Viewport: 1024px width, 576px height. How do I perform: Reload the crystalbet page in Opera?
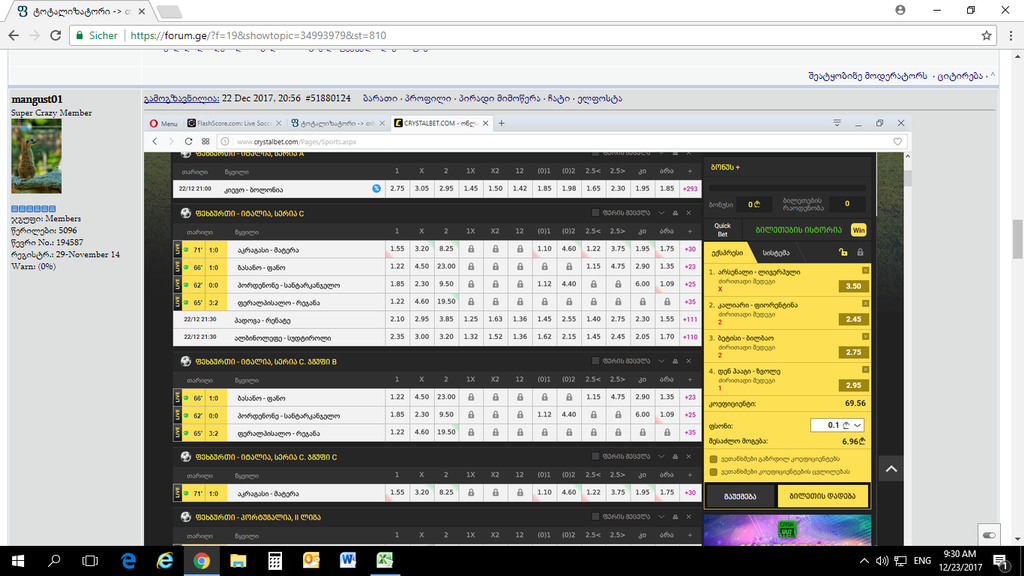188,142
